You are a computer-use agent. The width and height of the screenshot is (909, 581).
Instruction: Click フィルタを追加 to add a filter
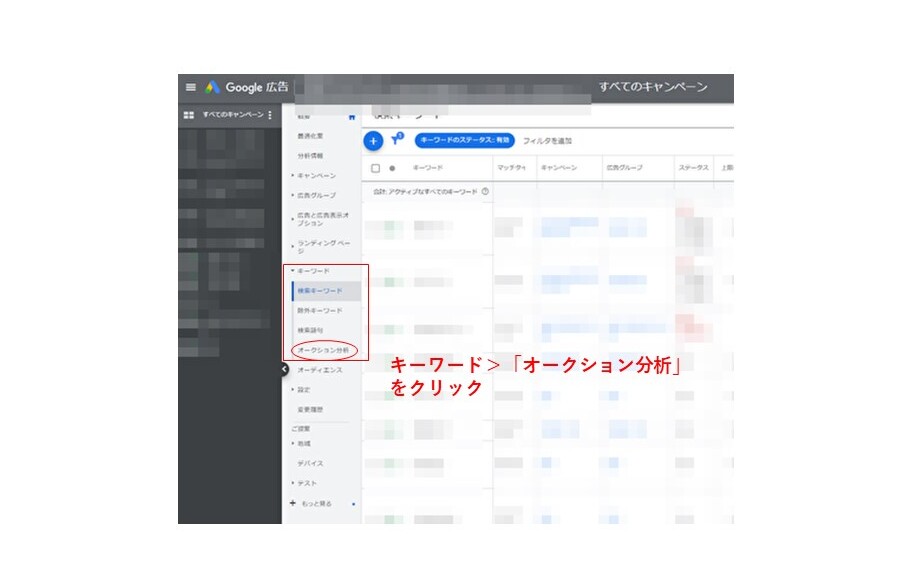(547, 141)
